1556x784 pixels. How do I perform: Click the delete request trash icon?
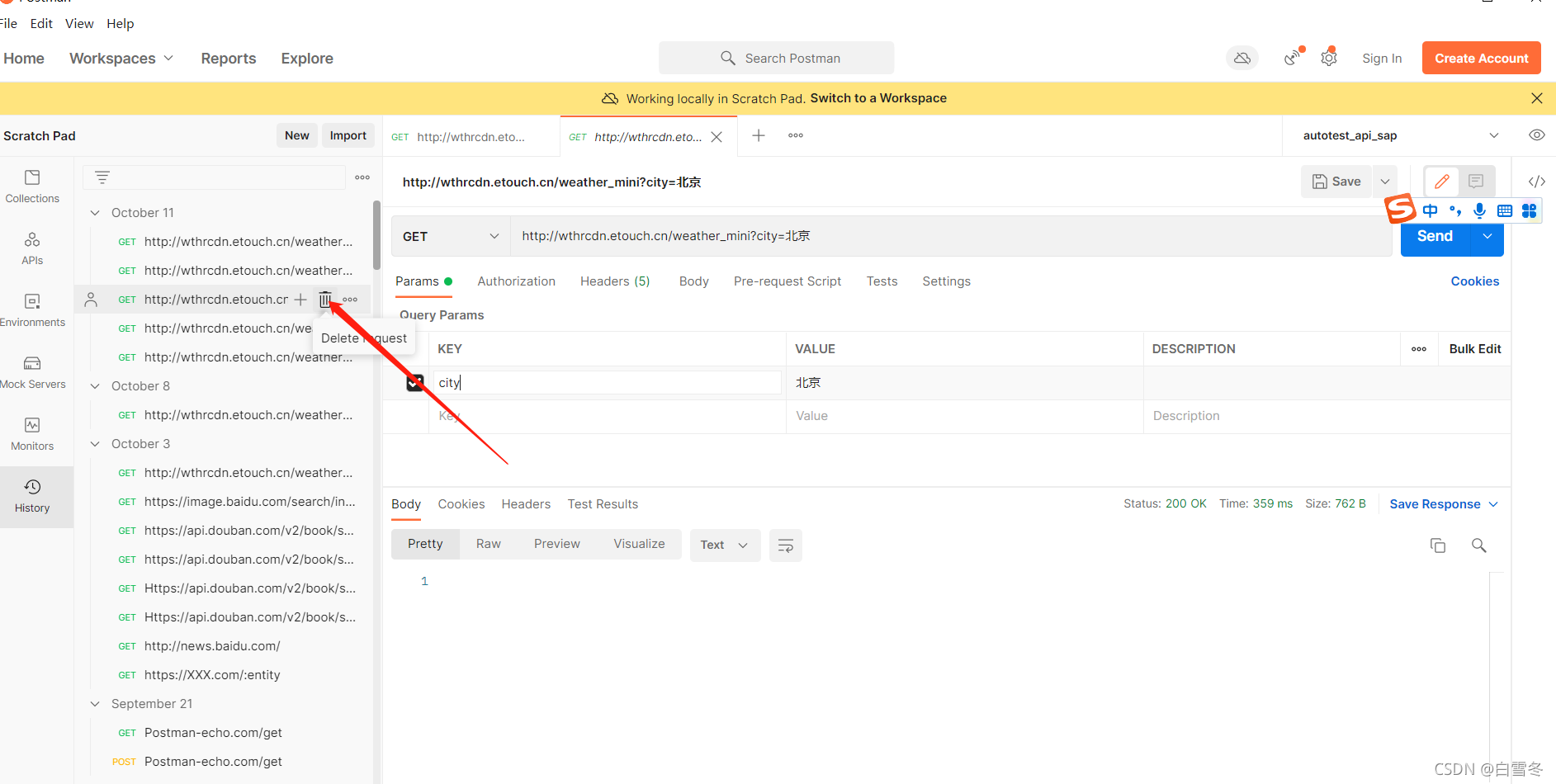[325, 299]
